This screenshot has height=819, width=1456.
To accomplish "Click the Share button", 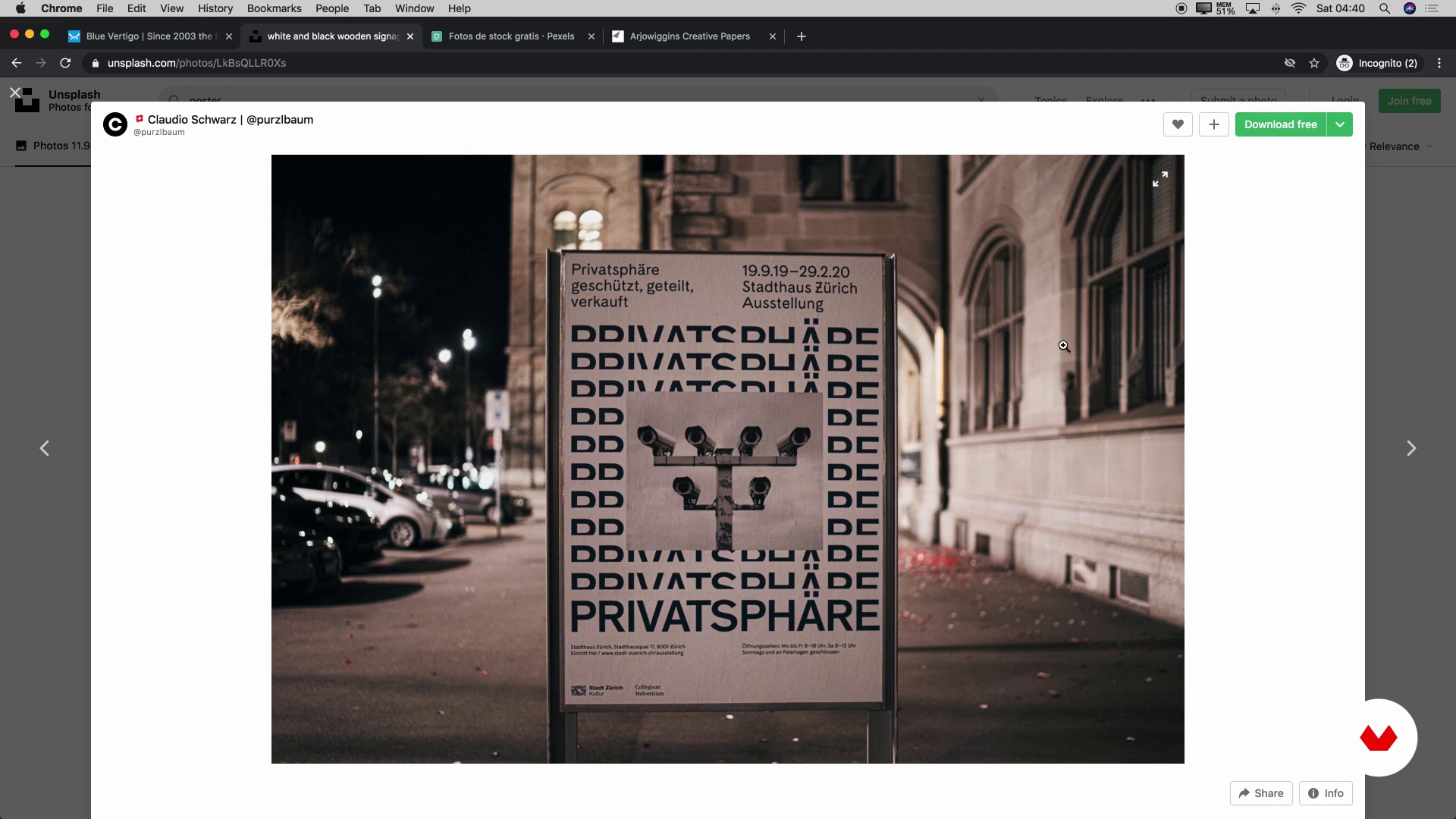I will pos(1261,793).
